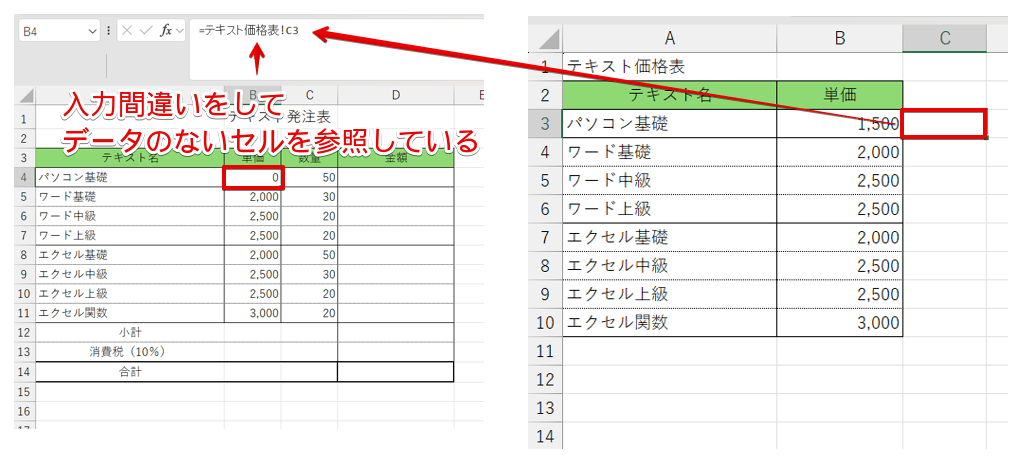Click the Name Box showing B4
Image resolution: width=1017 pixels, height=471 pixels.
pyautogui.click(x=58, y=30)
